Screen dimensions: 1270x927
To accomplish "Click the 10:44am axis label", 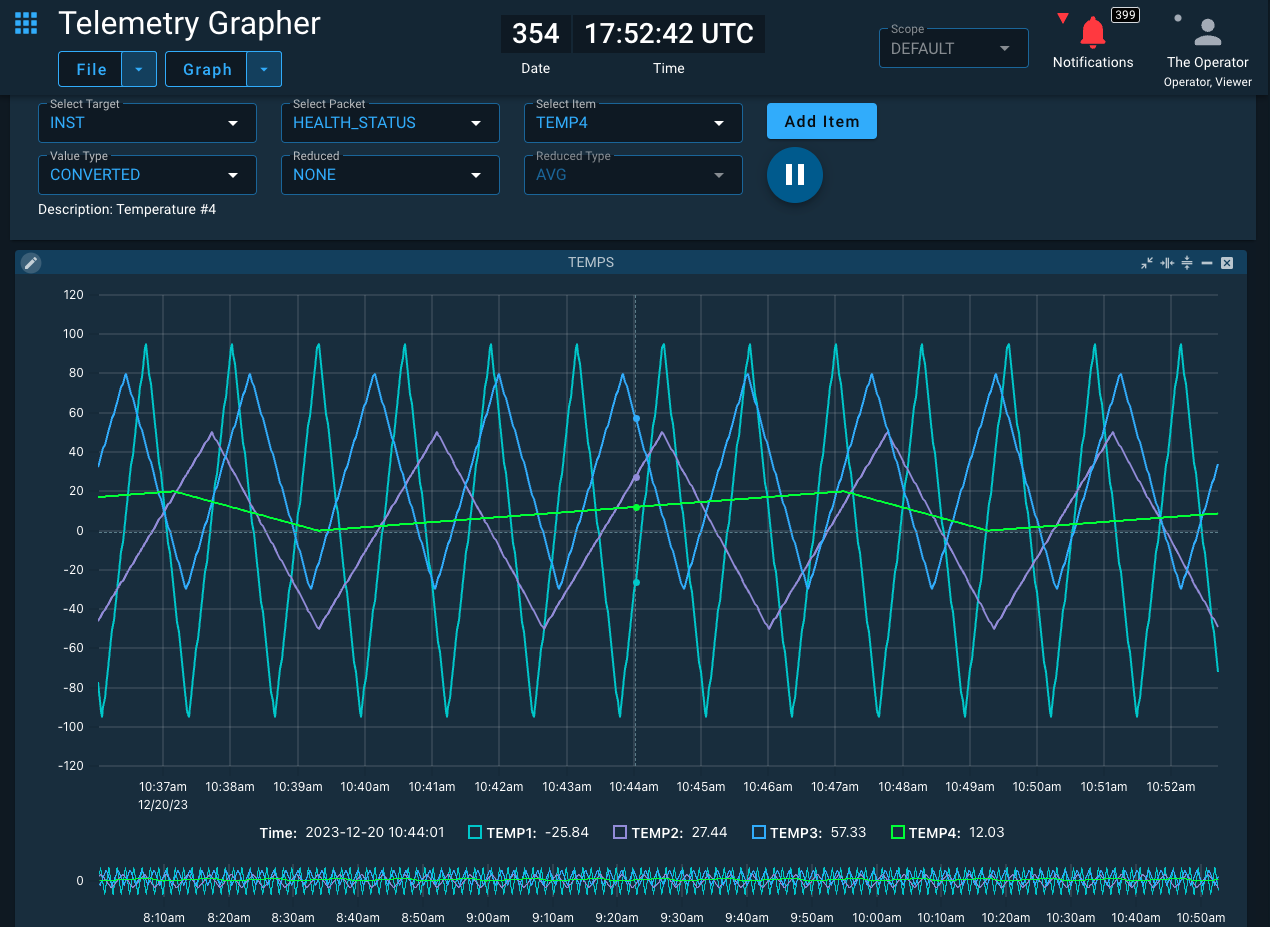I will pos(634,787).
